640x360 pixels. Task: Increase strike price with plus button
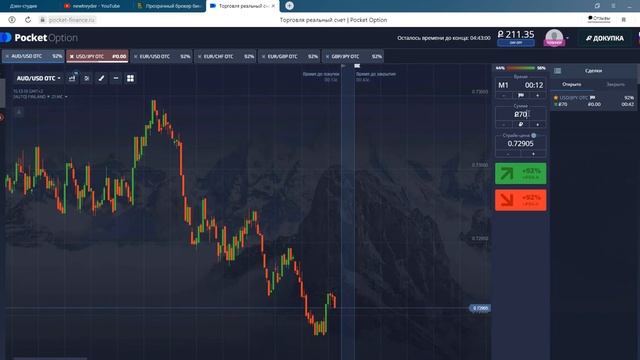point(533,154)
